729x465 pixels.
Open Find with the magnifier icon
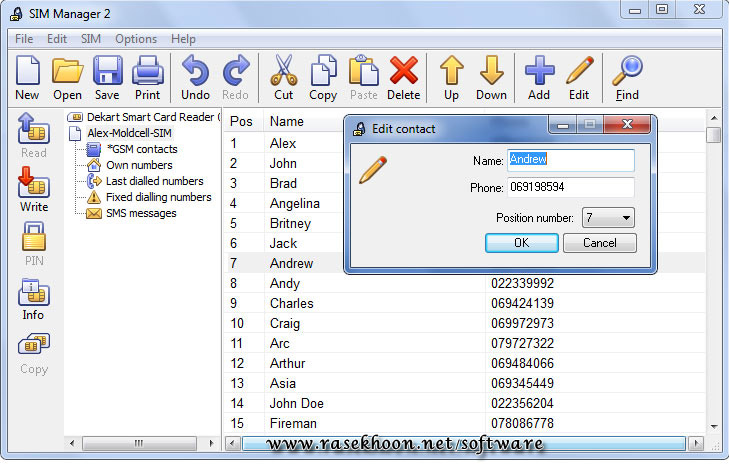pyautogui.click(x=627, y=77)
